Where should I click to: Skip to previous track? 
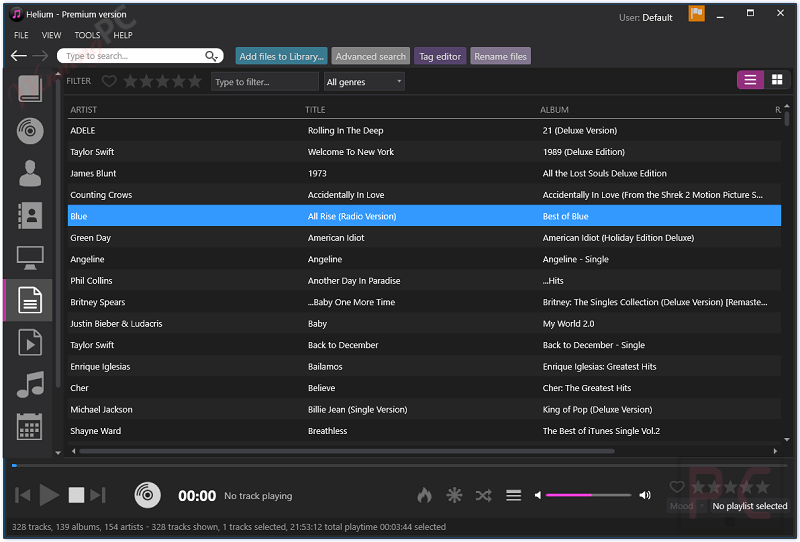[22, 495]
